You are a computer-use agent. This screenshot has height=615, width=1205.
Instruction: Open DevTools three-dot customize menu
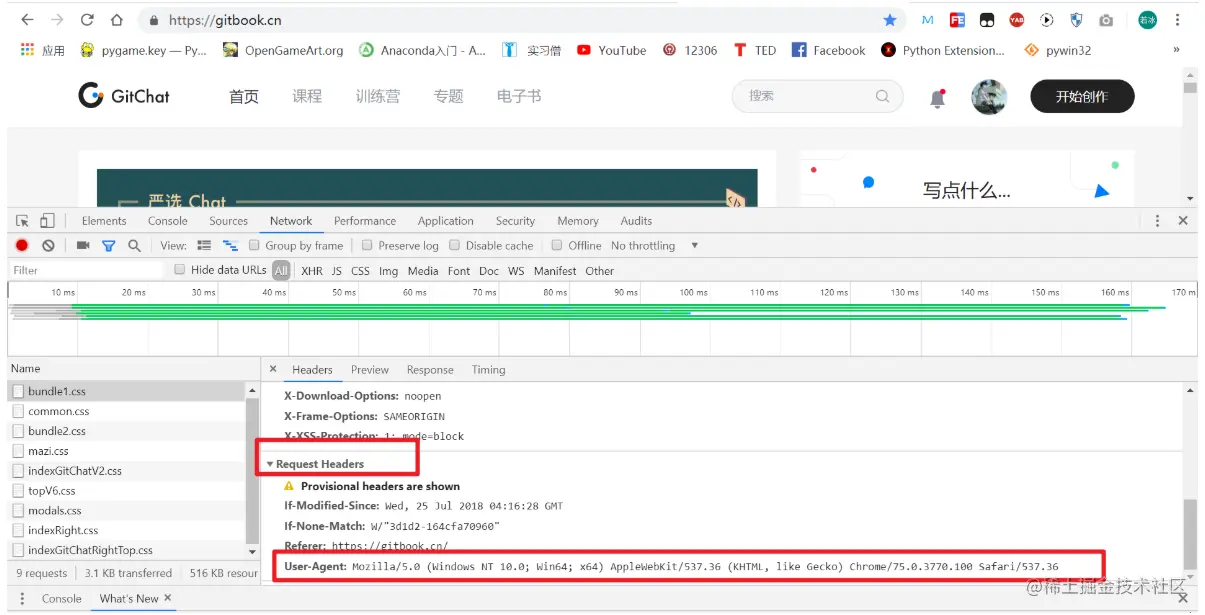[1157, 221]
